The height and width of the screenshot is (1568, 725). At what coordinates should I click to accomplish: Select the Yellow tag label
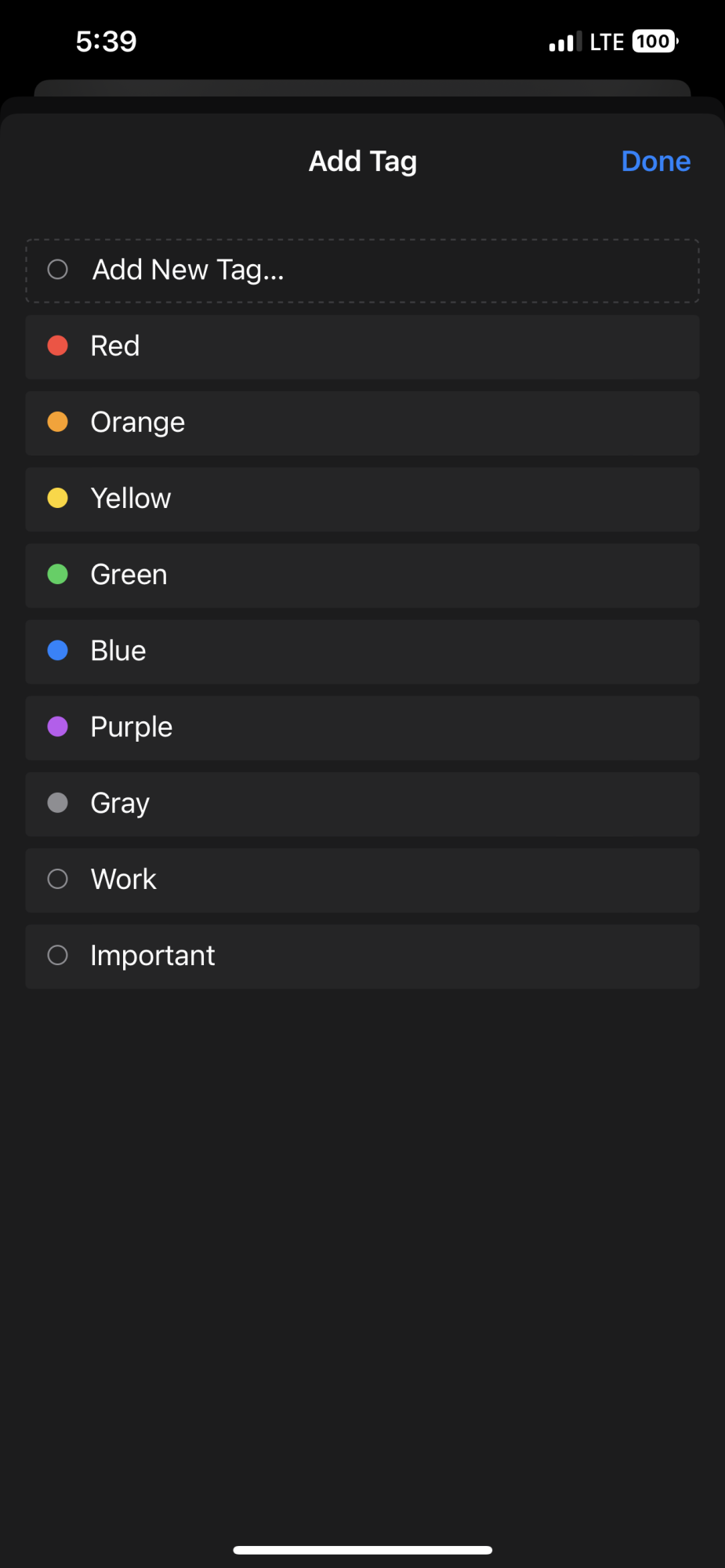coord(131,499)
